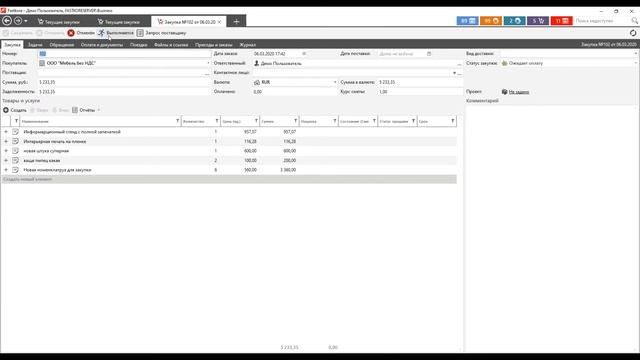Click the red cancel (Отменён) icon

pyautogui.click(x=71, y=33)
